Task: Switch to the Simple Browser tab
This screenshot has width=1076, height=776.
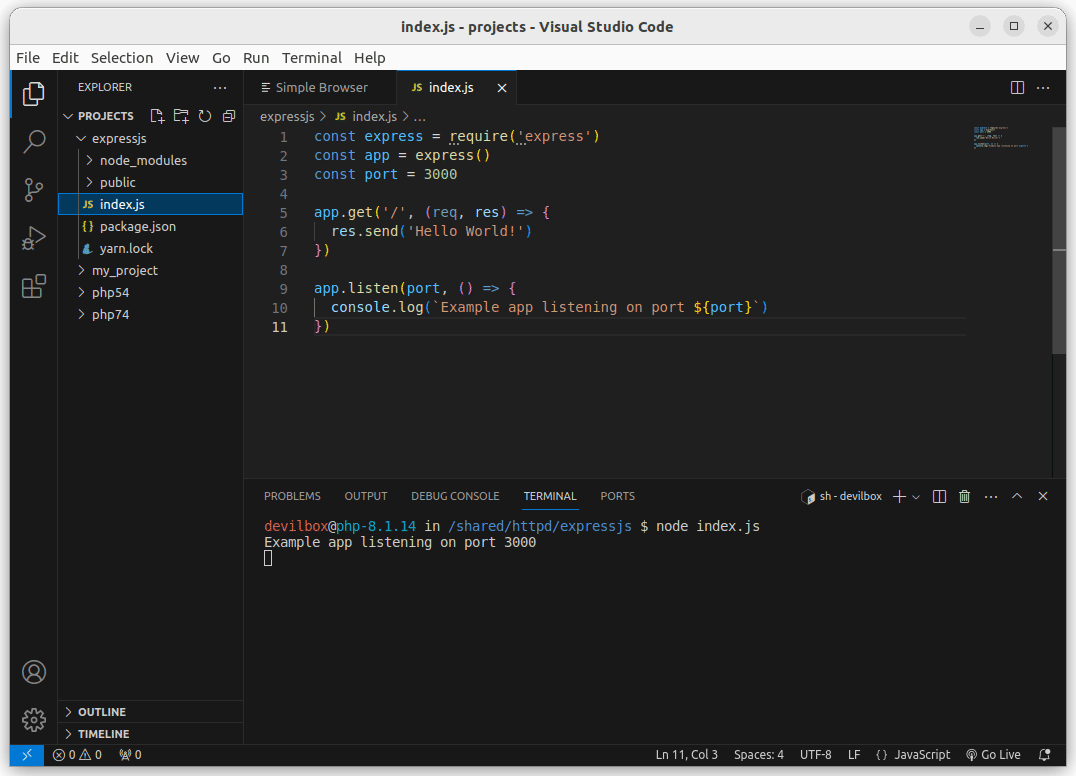Action: tap(321, 88)
